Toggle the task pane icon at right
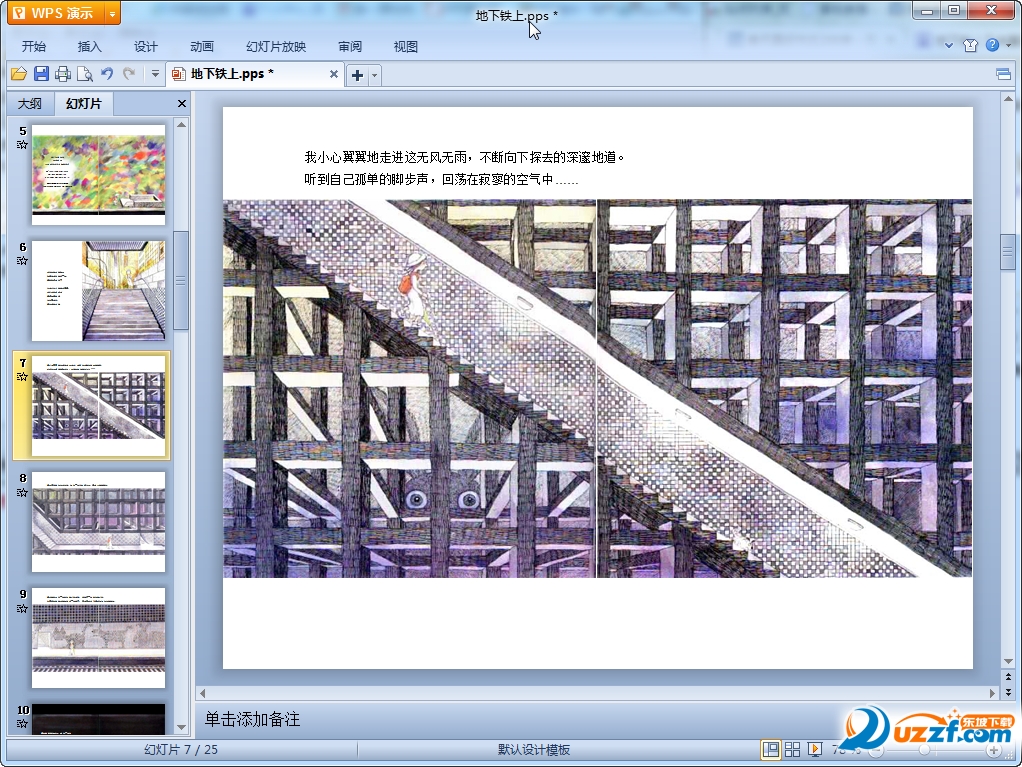1022x767 pixels. point(1004,74)
